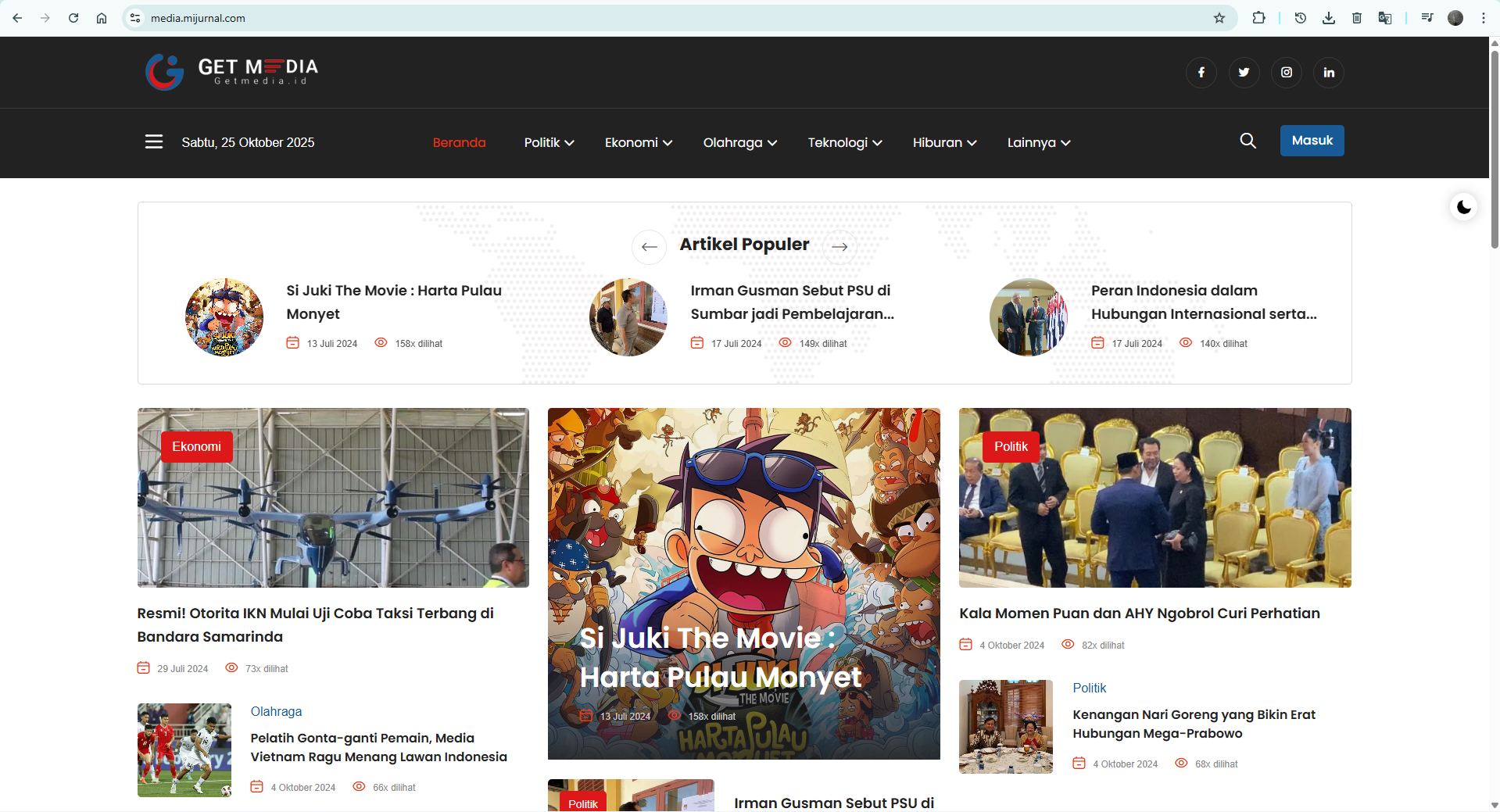Open the Twitter social icon
Screen dimensions: 1500x812
[1244, 73]
